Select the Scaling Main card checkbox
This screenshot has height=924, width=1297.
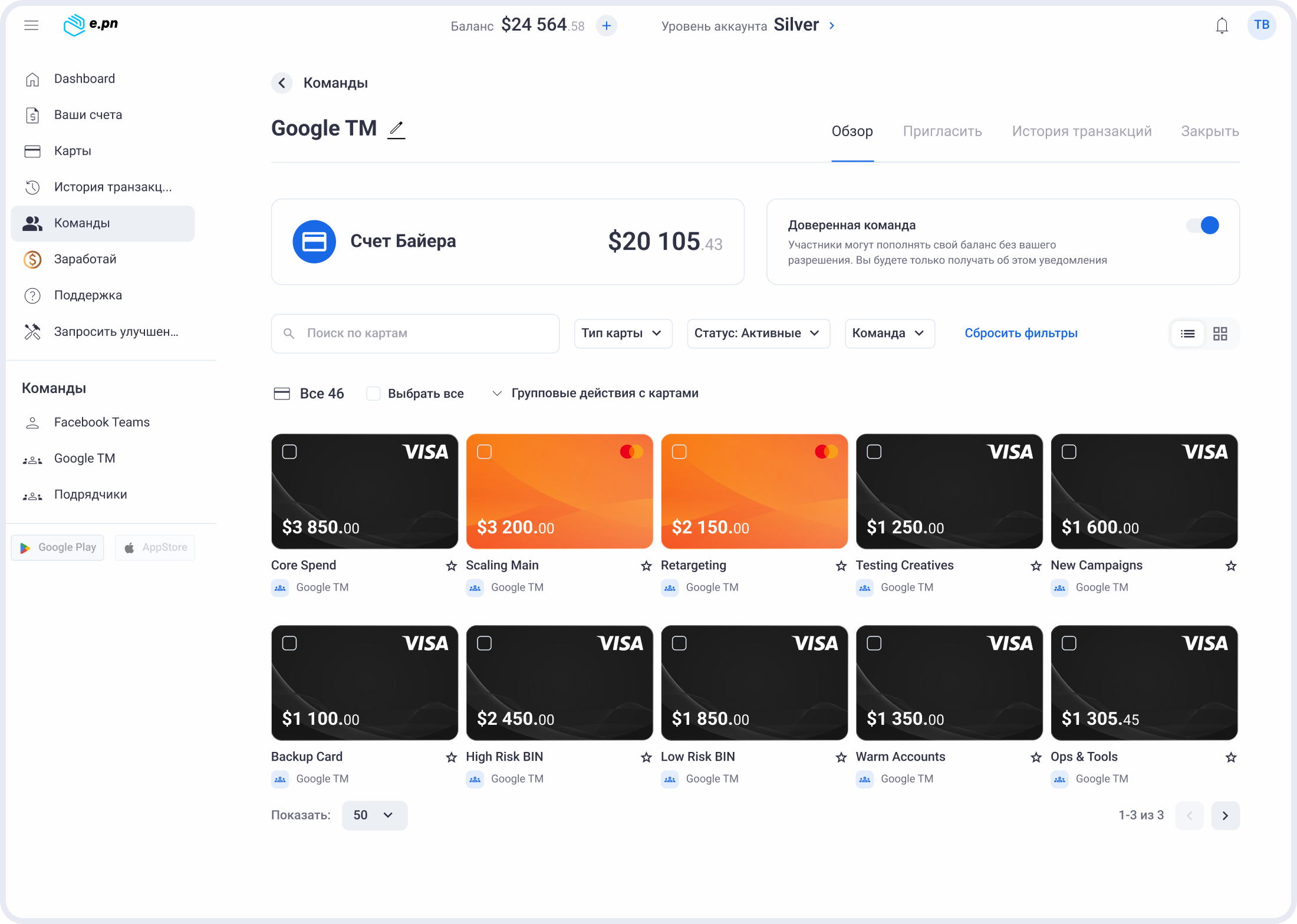484,452
